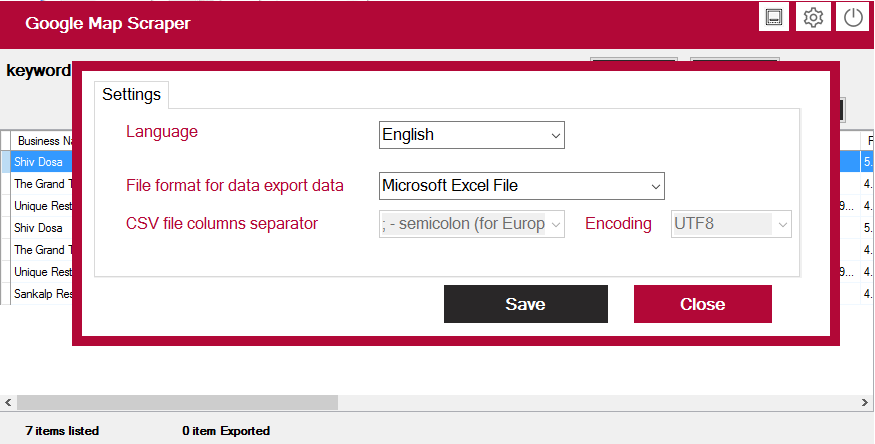Select the second Shiv Dosa row

(x=38, y=228)
